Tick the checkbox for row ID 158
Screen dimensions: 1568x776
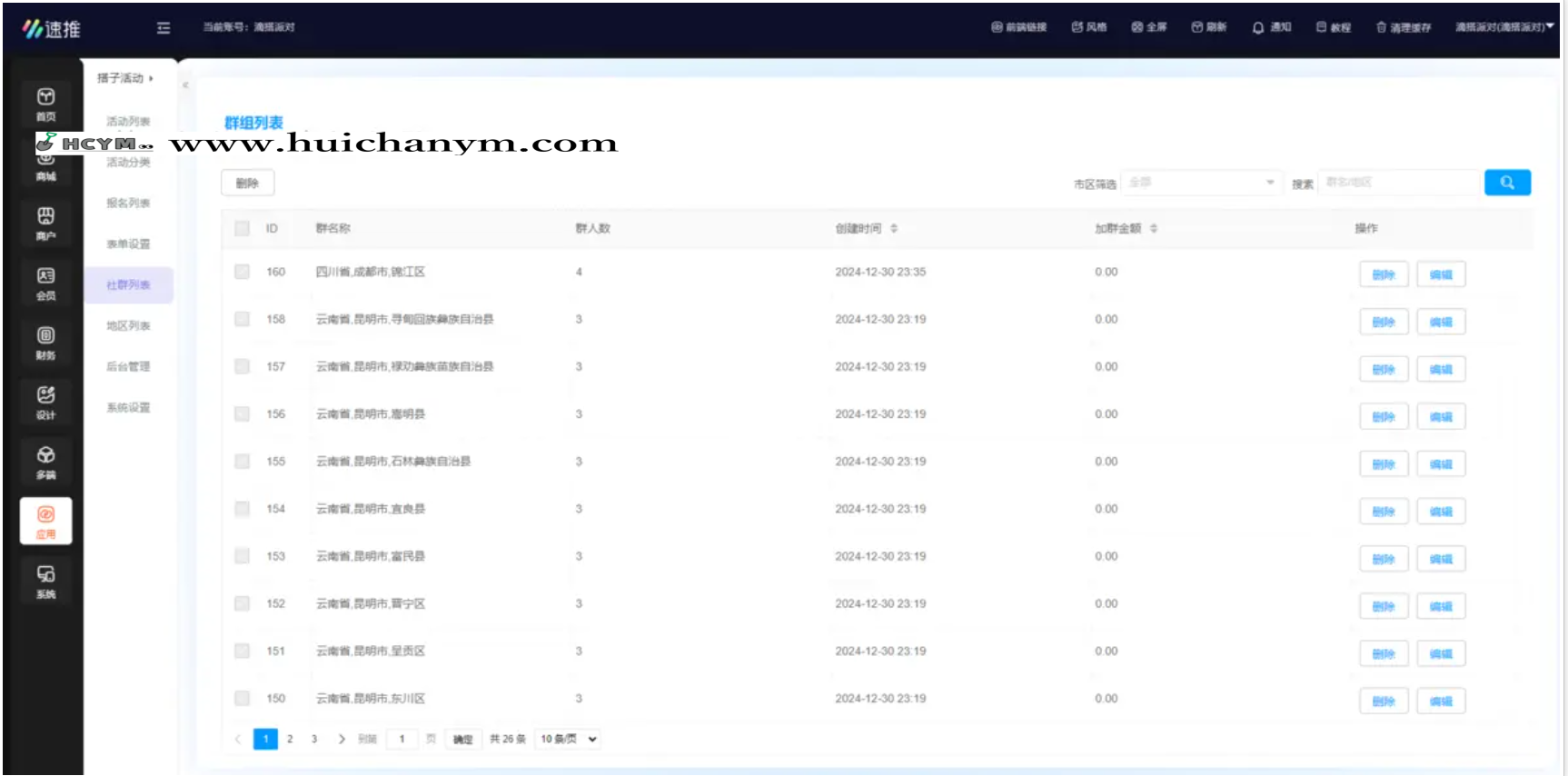pyautogui.click(x=242, y=319)
